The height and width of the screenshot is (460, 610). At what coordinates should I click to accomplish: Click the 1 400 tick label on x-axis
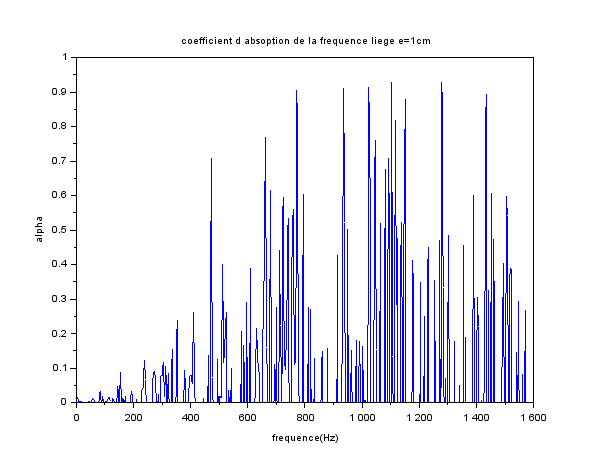coord(476,417)
